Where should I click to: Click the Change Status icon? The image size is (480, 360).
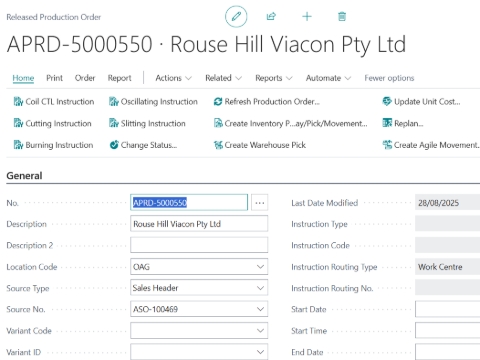coord(114,145)
